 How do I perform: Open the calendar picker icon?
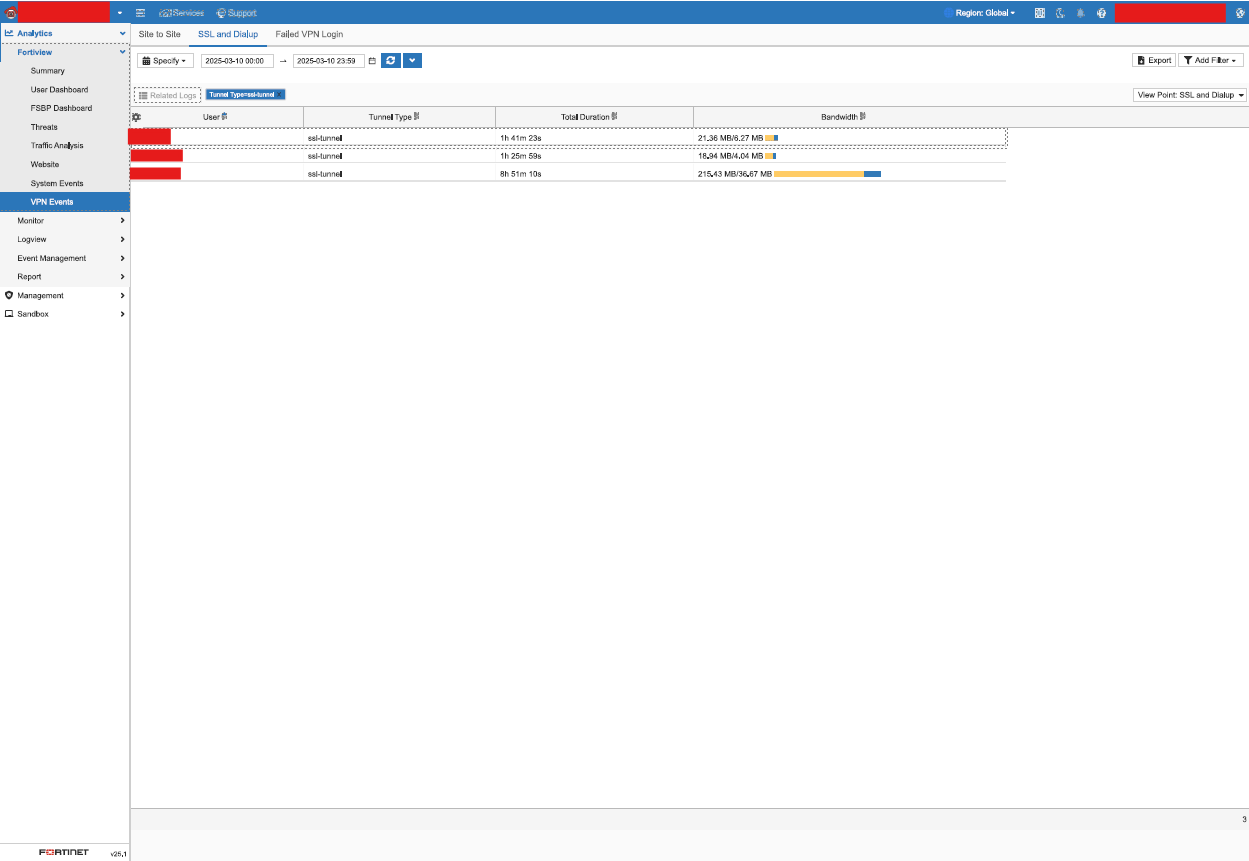372,61
